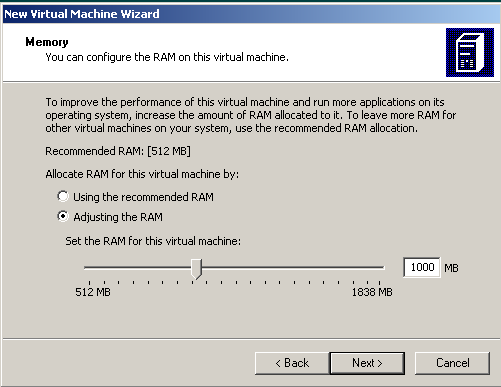Click the 'Adjusting the RAM' label text
Viewport: 501px width, 387px height.
click(x=118, y=217)
